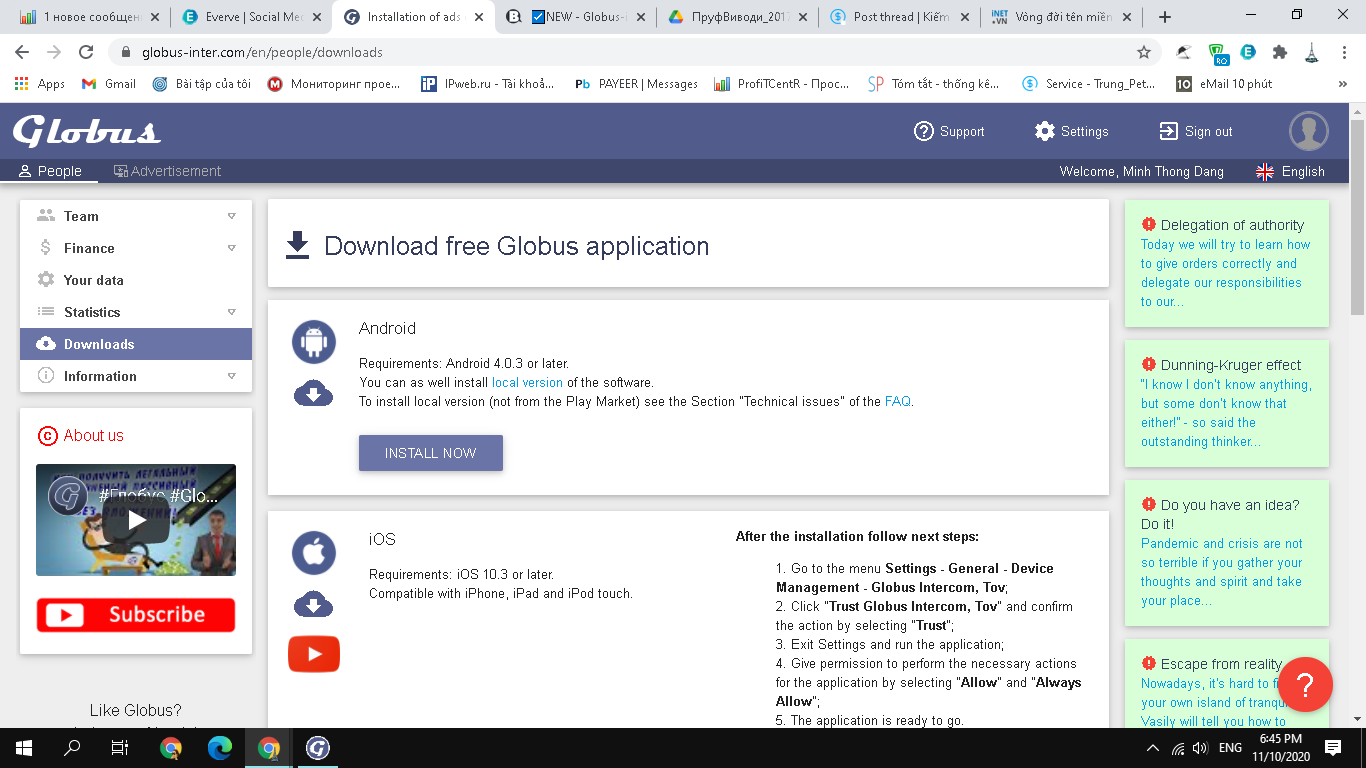Screen dimensions: 1366x768
Task: Open Settings gear in site header
Action: [1045, 131]
